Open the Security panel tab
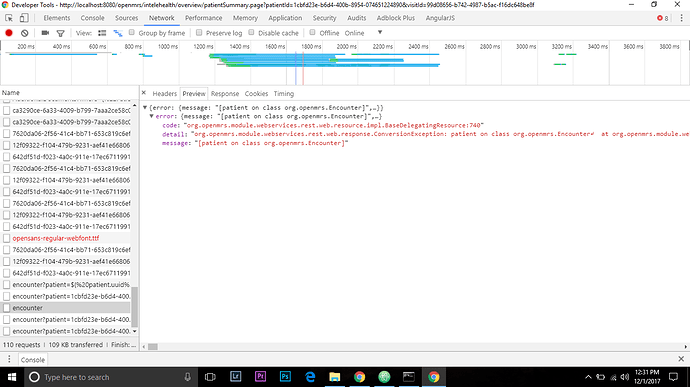 (324, 18)
